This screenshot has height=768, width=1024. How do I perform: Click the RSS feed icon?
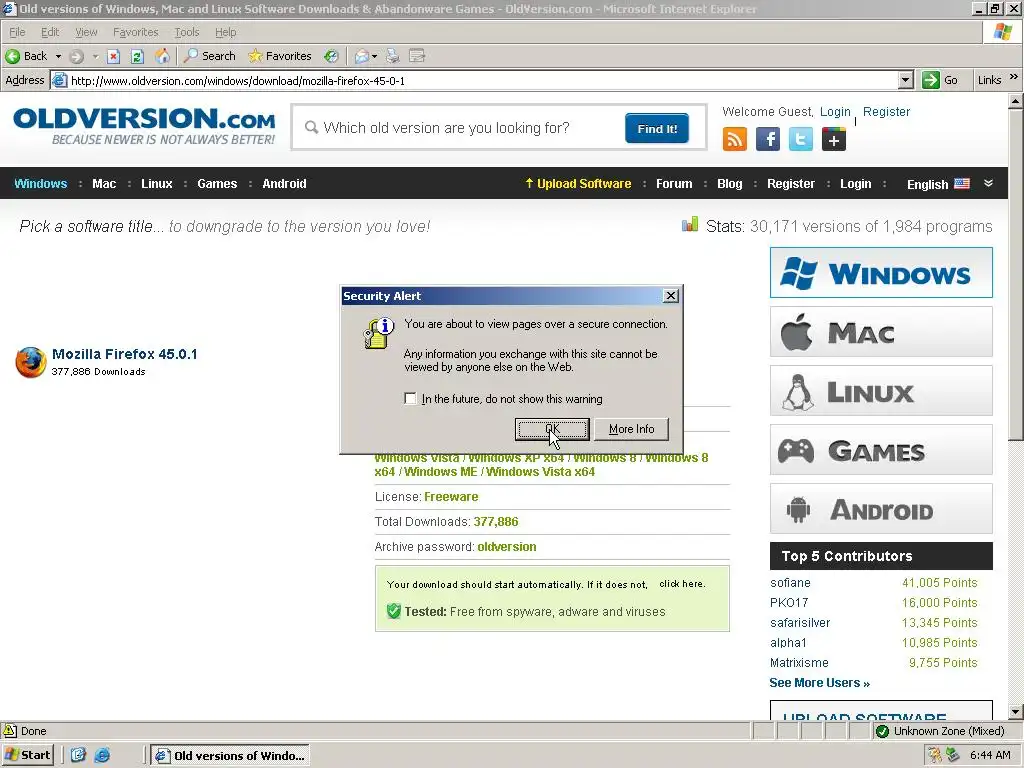click(735, 139)
